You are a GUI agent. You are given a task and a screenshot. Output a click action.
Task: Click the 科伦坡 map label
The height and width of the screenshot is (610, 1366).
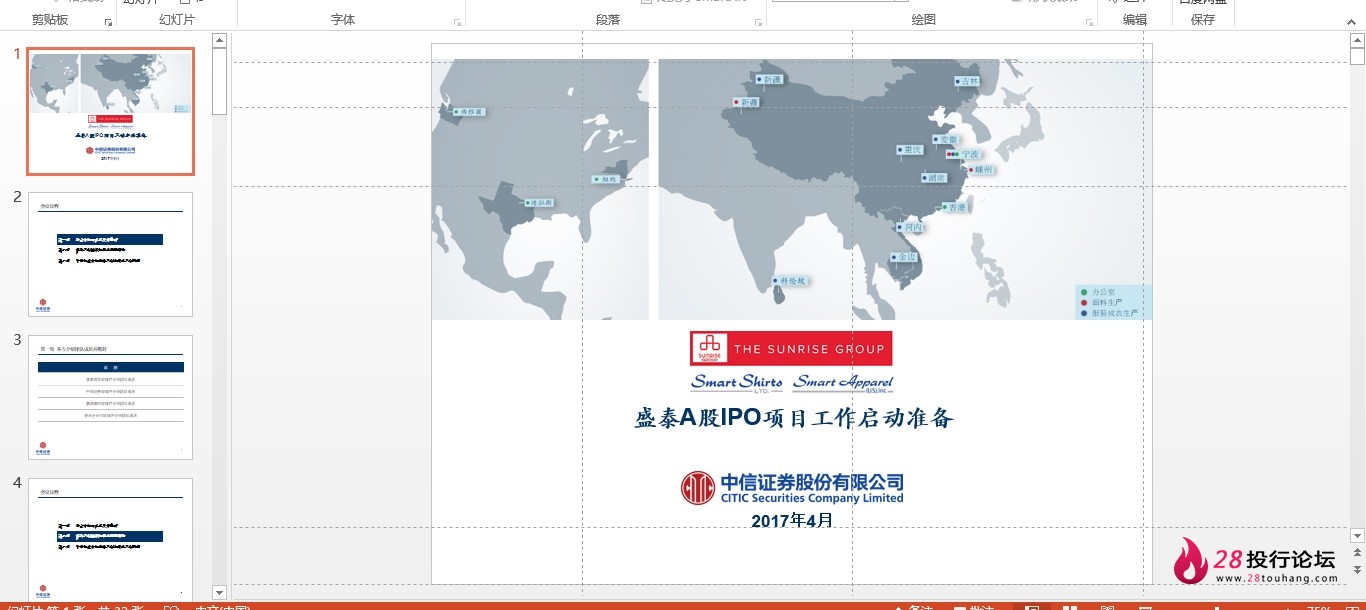790,281
